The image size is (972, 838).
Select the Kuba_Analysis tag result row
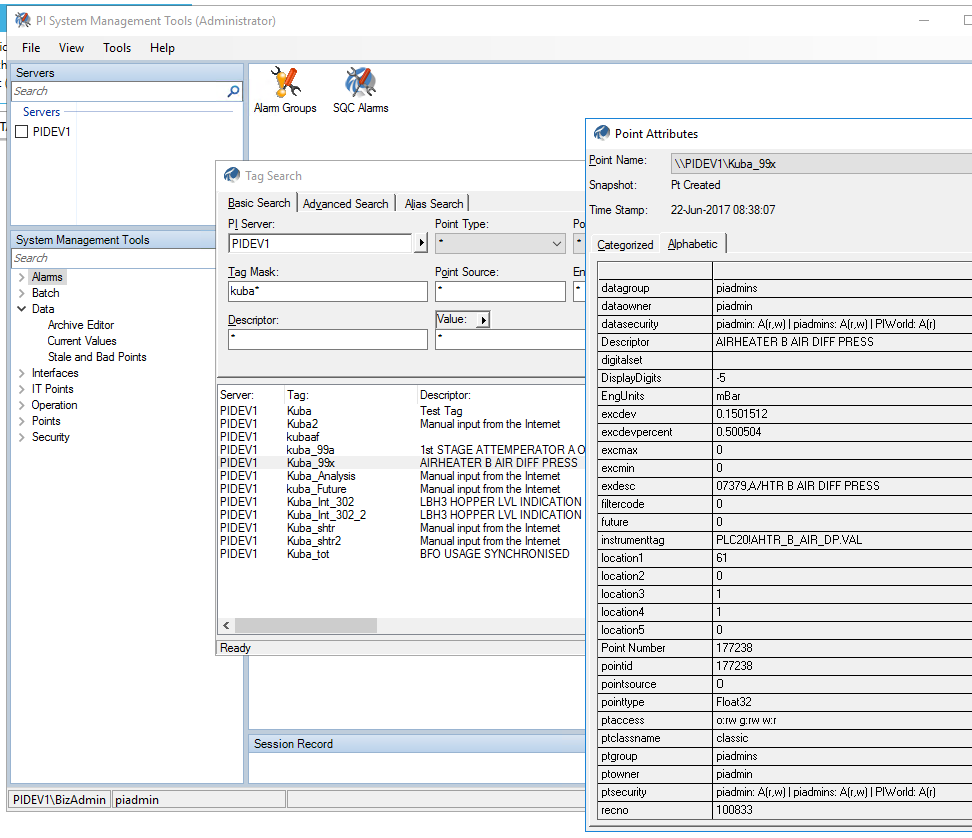[402, 476]
